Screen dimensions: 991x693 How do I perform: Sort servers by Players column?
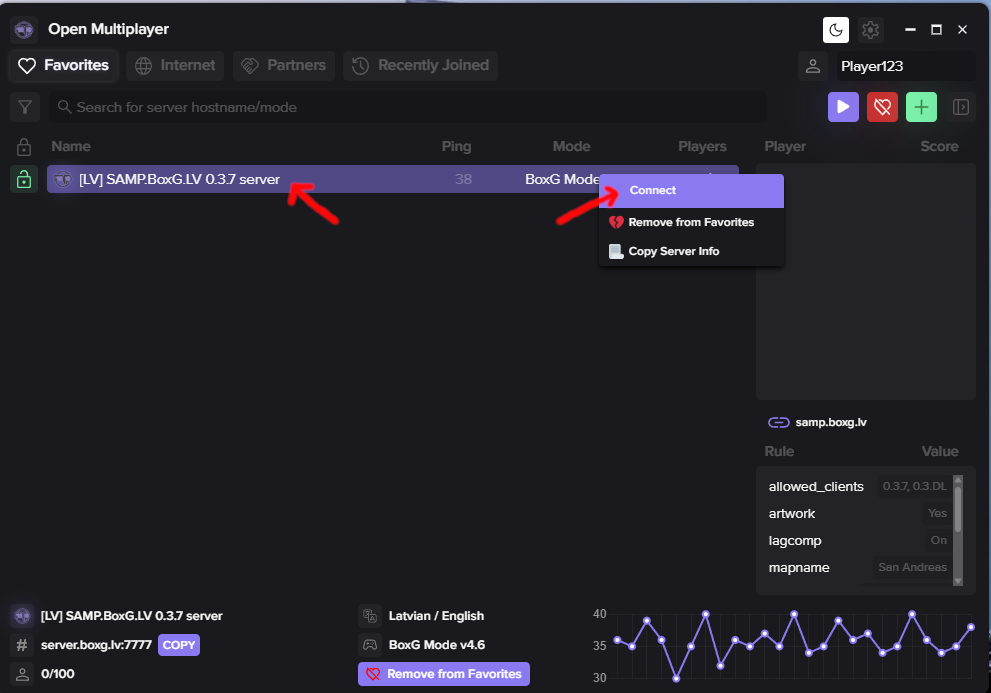click(702, 146)
